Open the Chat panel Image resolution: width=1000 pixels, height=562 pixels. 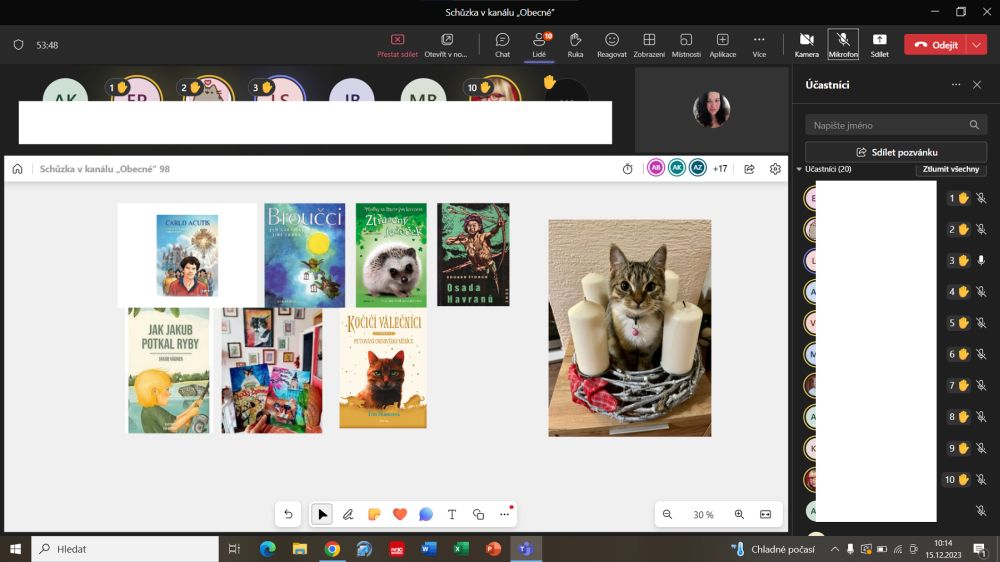coord(503,45)
